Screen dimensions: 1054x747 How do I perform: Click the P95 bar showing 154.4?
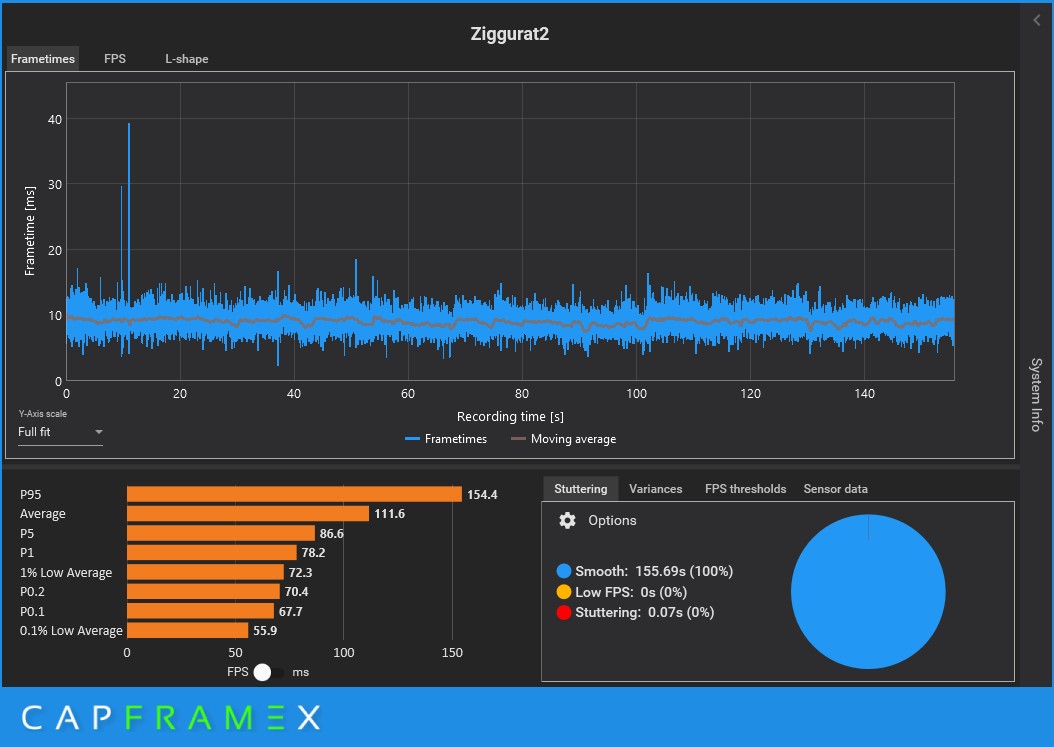tap(294, 494)
